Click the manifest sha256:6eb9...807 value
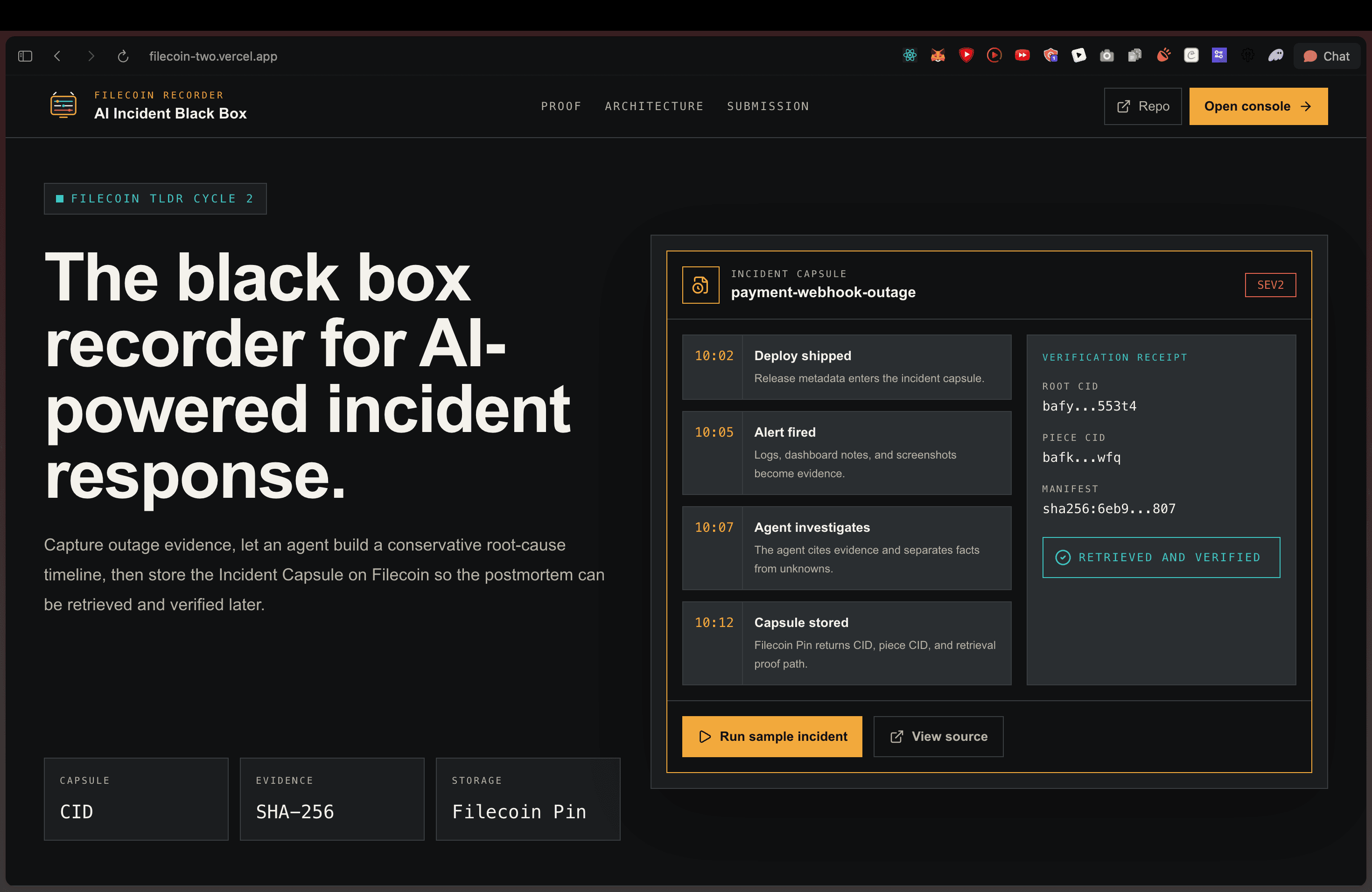 point(1108,509)
